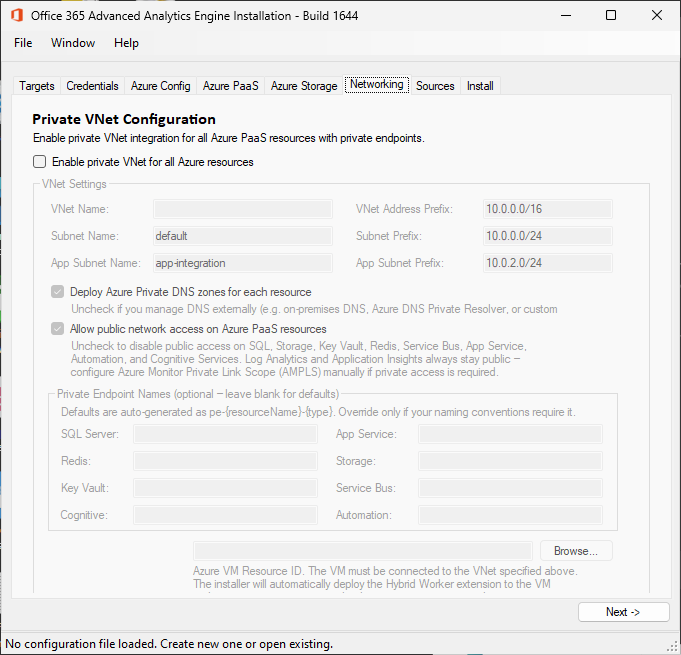The image size is (681, 655).
Task: Click the SQL Server endpoint name field
Action: tap(225, 434)
